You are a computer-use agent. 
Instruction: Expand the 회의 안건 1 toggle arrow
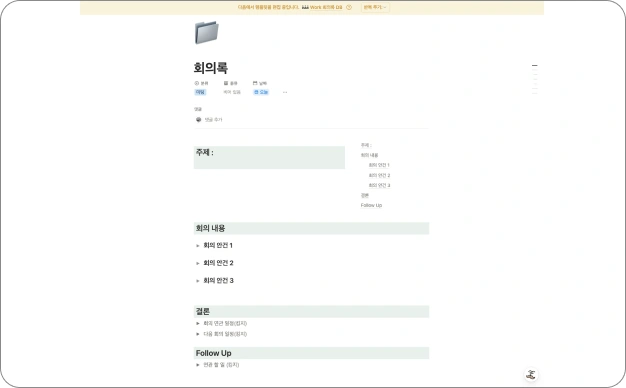pos(198,245)
